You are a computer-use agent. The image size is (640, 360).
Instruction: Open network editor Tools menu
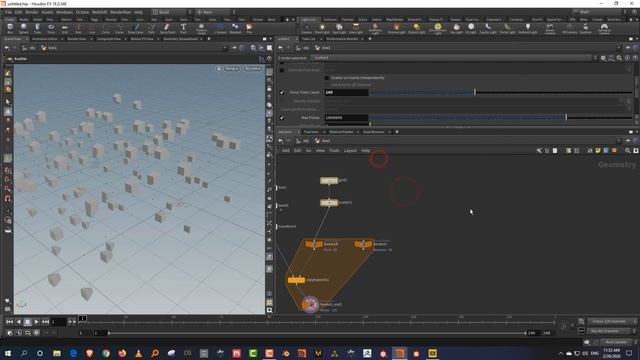pyautogui.click(x=334, y=151)
